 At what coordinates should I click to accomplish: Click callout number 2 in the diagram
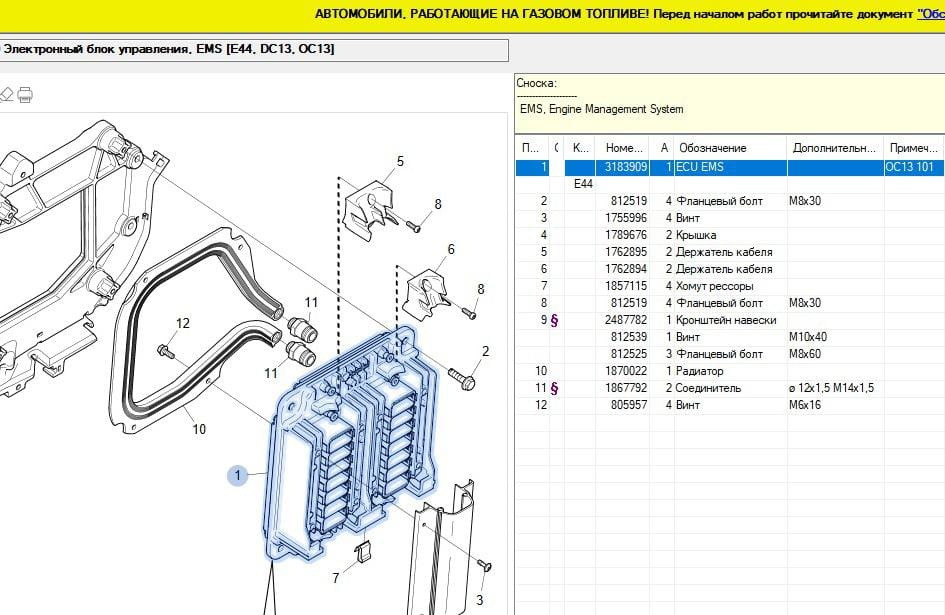[x=486, y=351]
